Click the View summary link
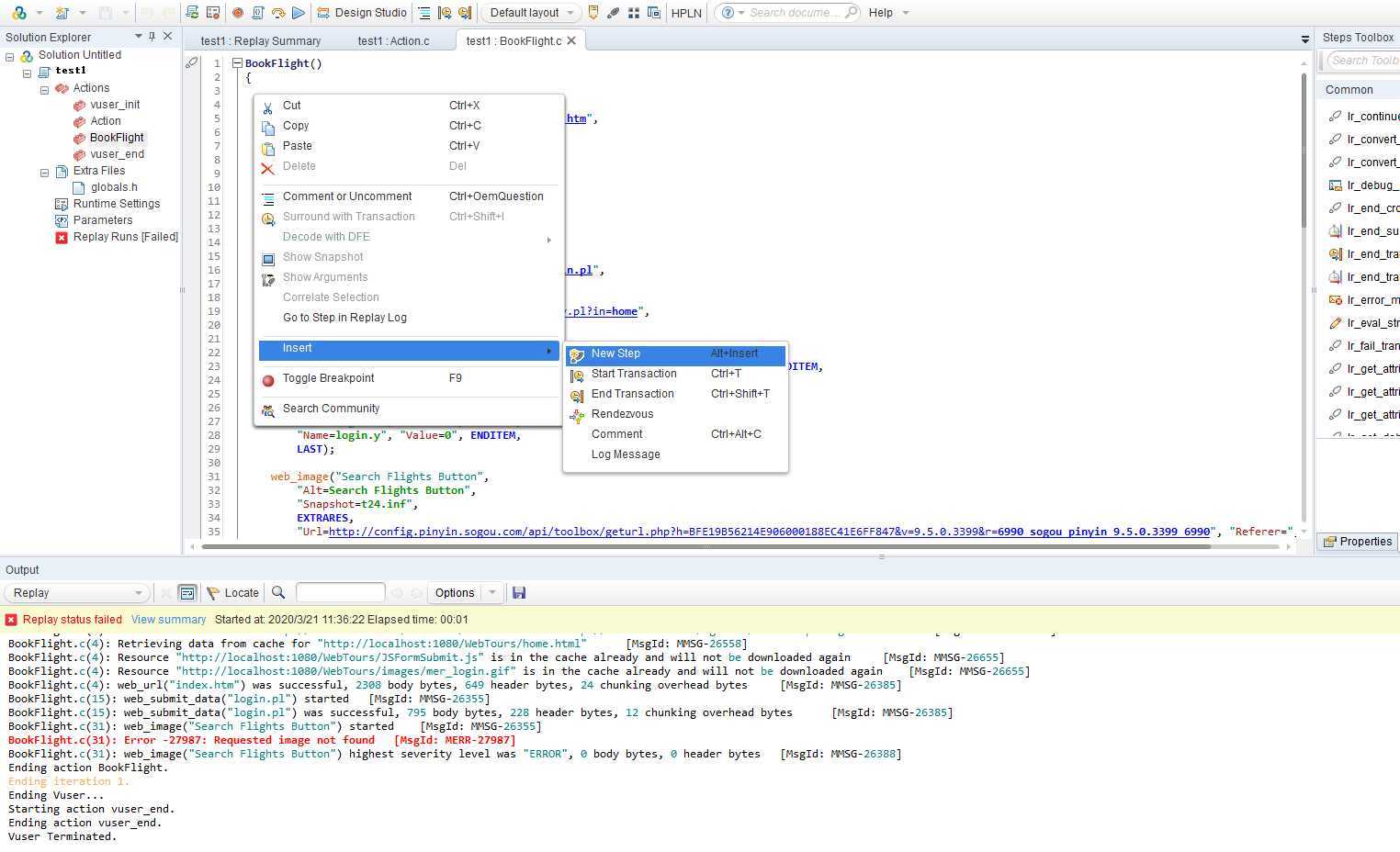 pyautogui.click(x=168, y=620)
